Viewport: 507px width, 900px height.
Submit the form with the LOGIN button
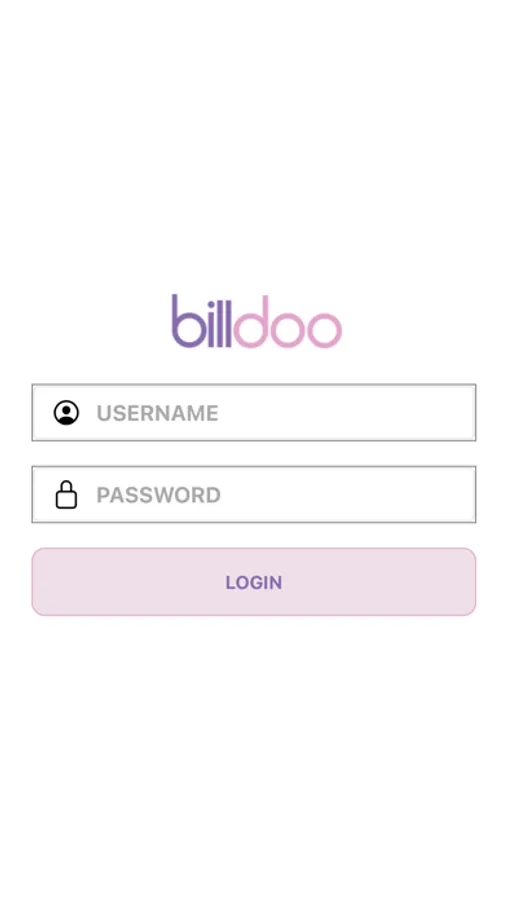point(254,582)
